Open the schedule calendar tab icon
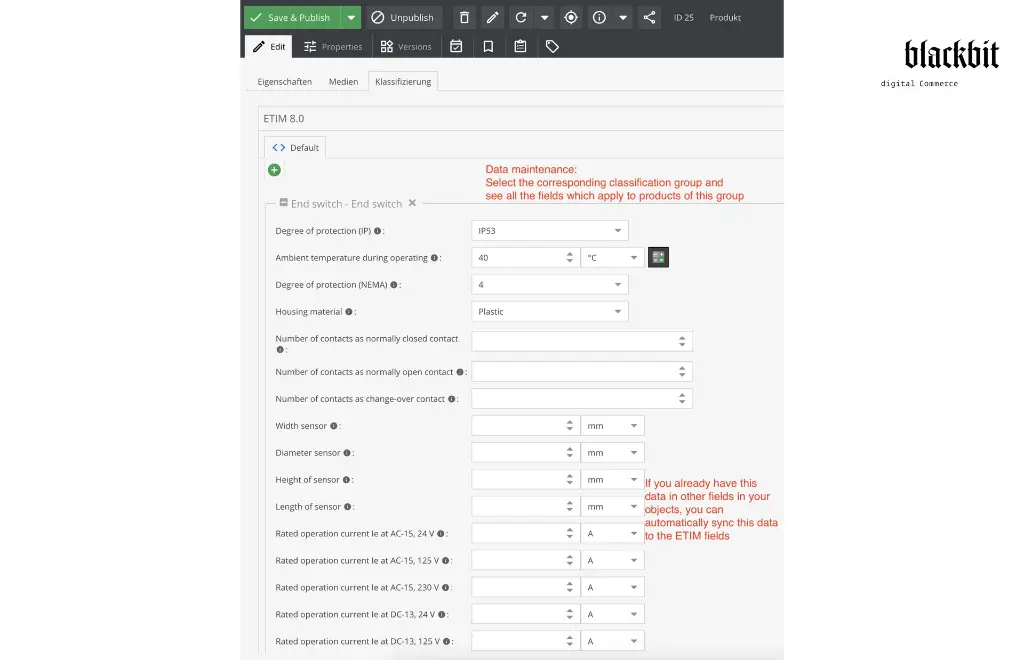The width and height of the screenshot is (1024, 660). tap(456, 46)
